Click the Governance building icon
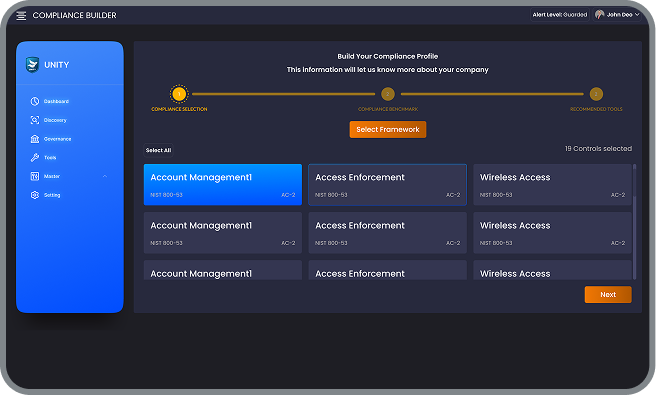This screenshot has width=656, height=395. click(35, 139)
